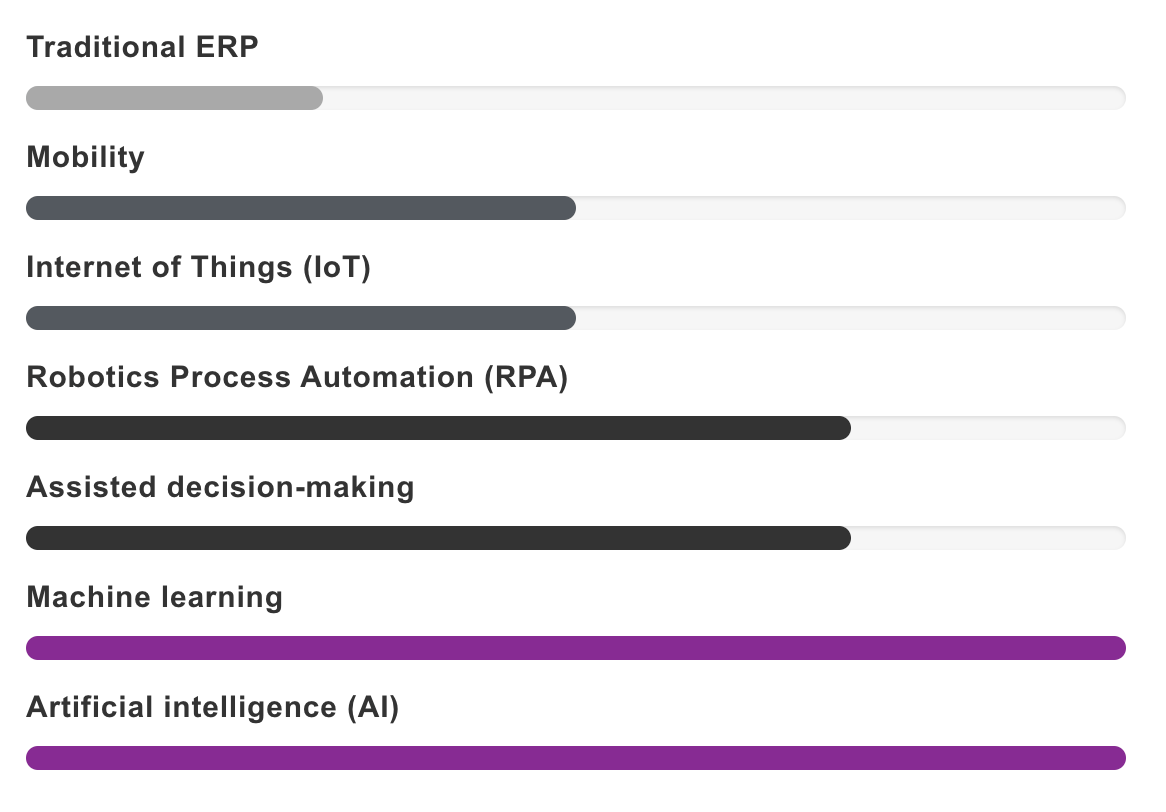
Task: Select the Internet of Things (IoT) label
Action: 199,268
